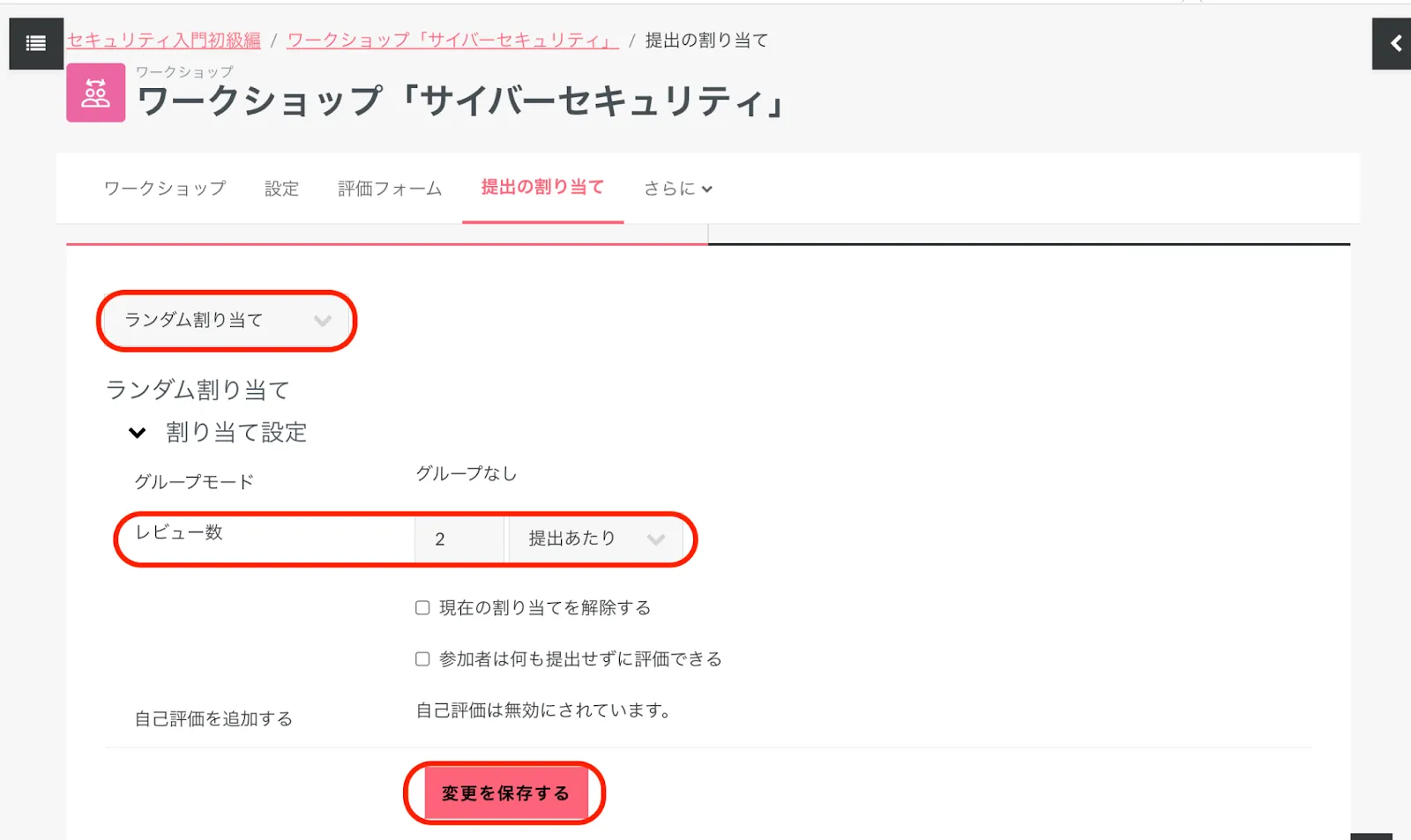Open ワークショップ「サイバーセキュリティ」 breadcrumb link
The height and width of the screenshot is (840, 1411).
click(452, 41)
